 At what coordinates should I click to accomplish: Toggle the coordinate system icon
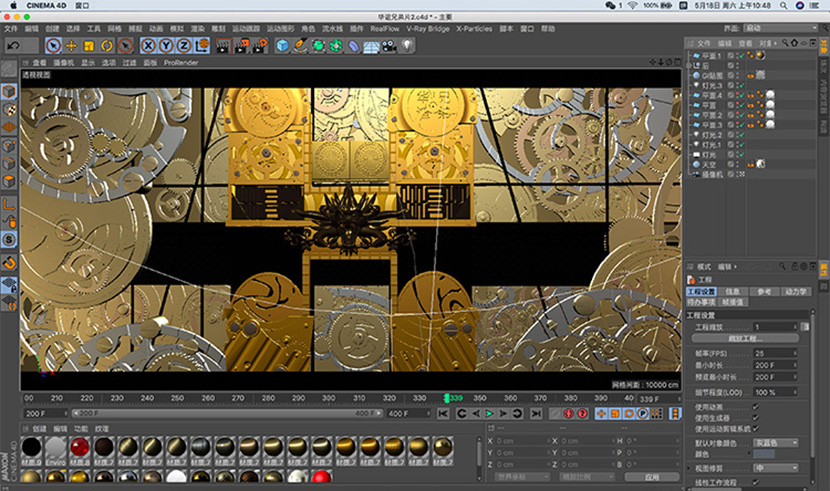pyautogui.click(x=202, y=46)
